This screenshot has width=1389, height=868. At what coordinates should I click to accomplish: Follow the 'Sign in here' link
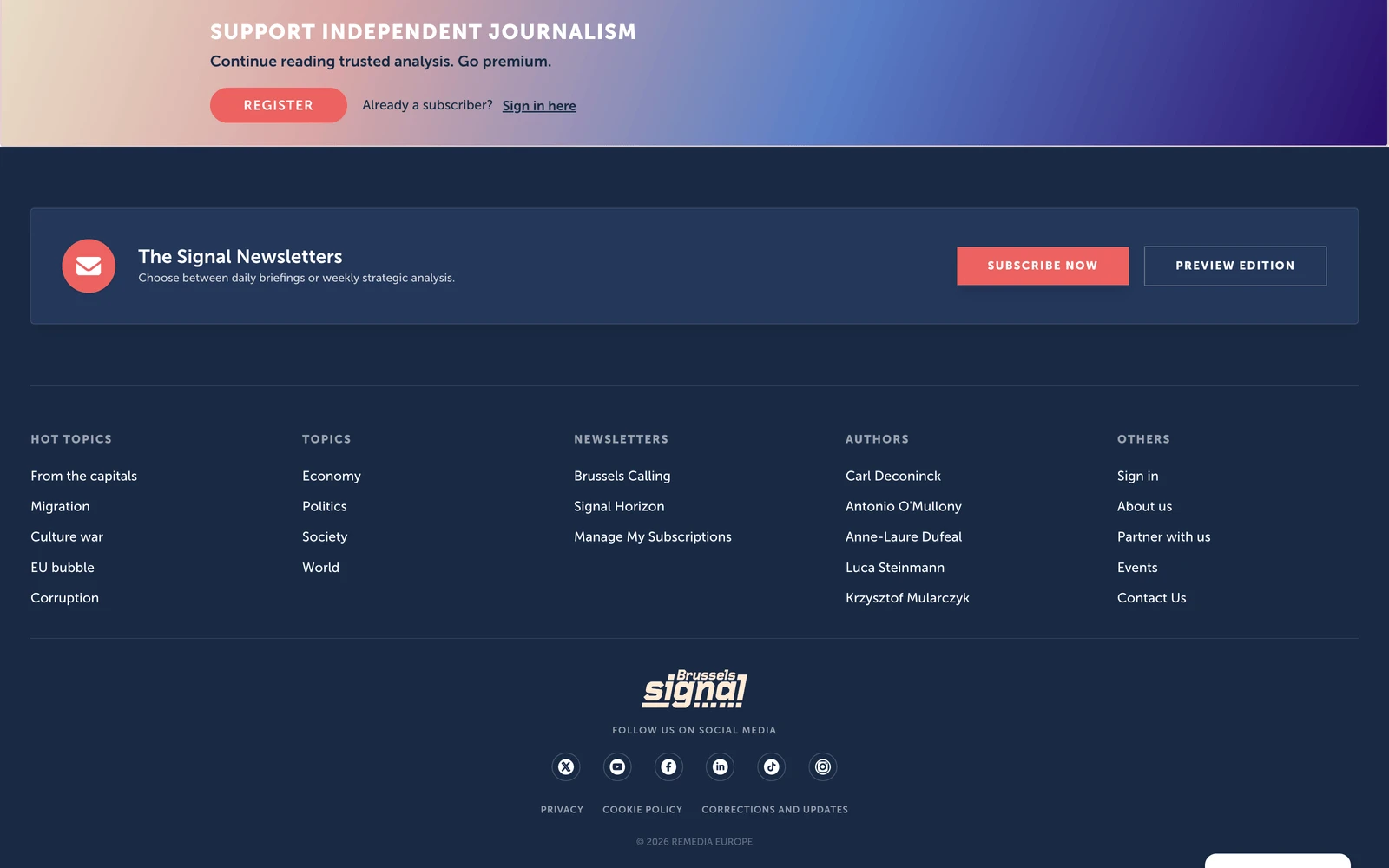tap(539, 106)
